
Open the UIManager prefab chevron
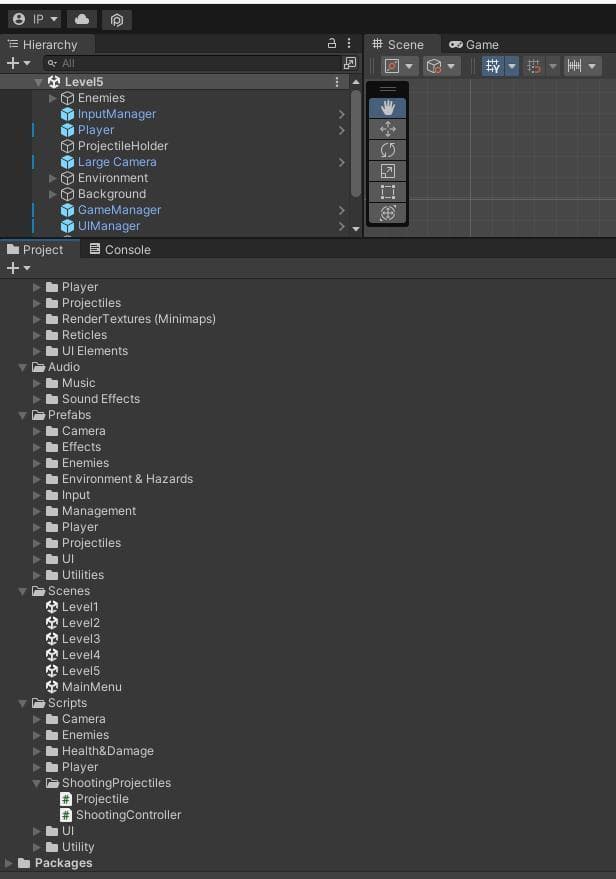coord(341,226)
